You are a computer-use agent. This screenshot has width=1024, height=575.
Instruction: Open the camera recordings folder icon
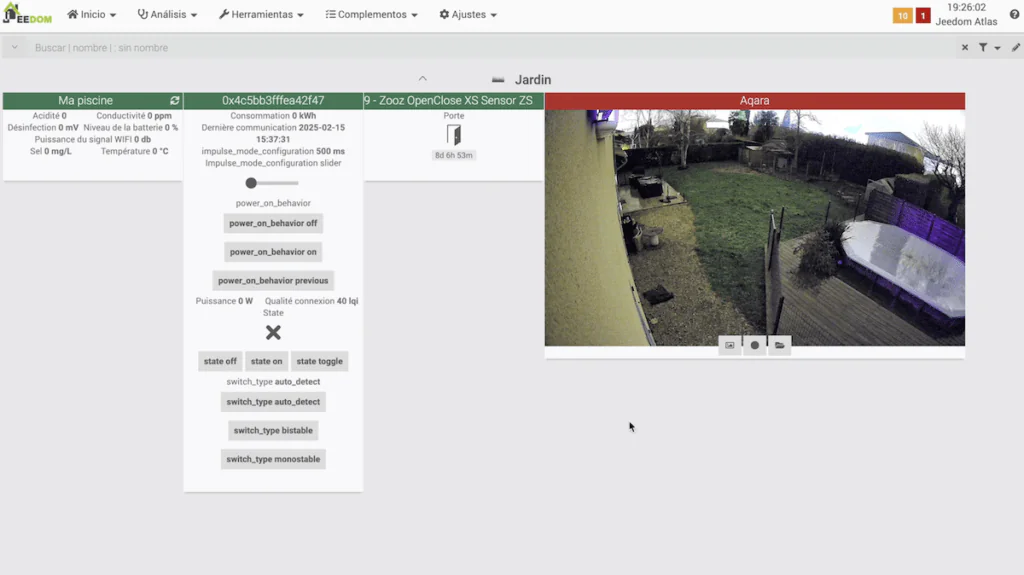[x=780, y=346]
